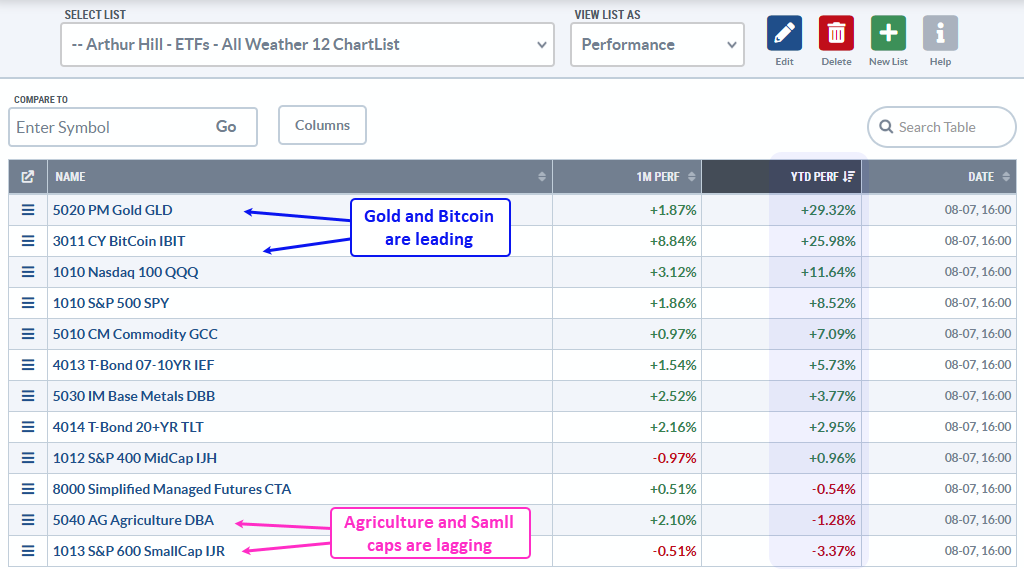
Task: Click the Edit pencil icon
Action: (x=784, y=33)
